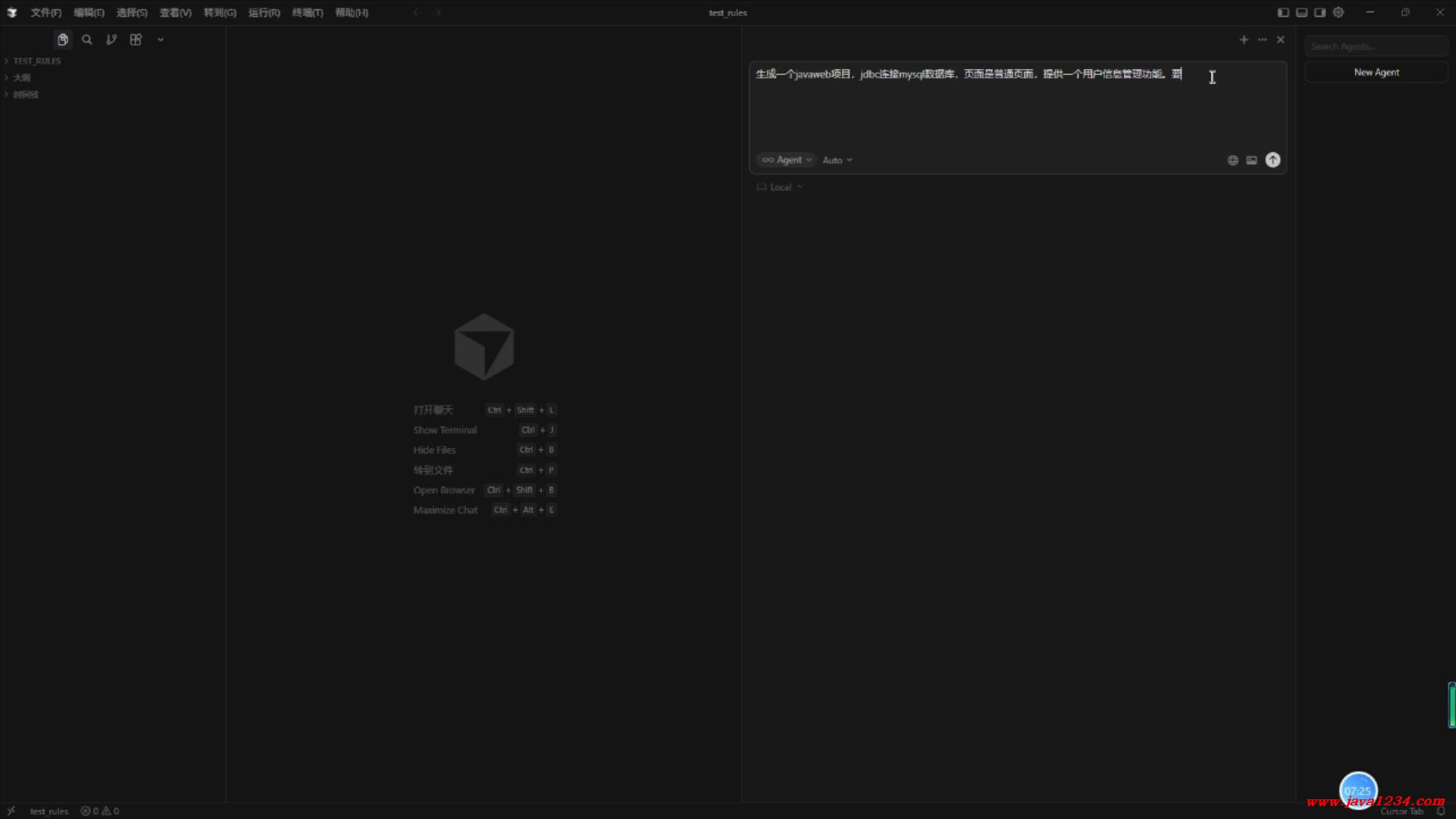
Task: Open the Auto model dropdown
Action: coord(837,160)
